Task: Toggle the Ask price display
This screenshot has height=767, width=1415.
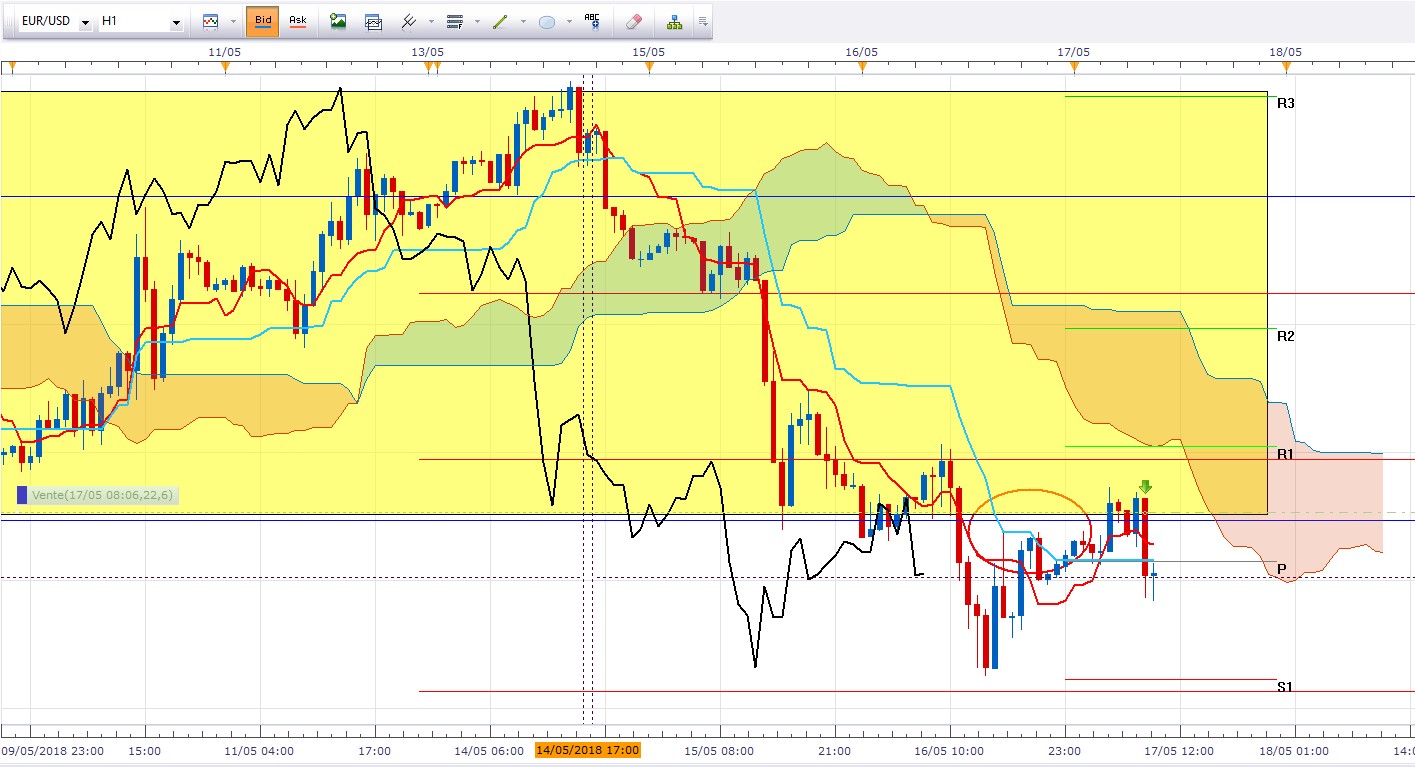Action: (x=298, y=21)
